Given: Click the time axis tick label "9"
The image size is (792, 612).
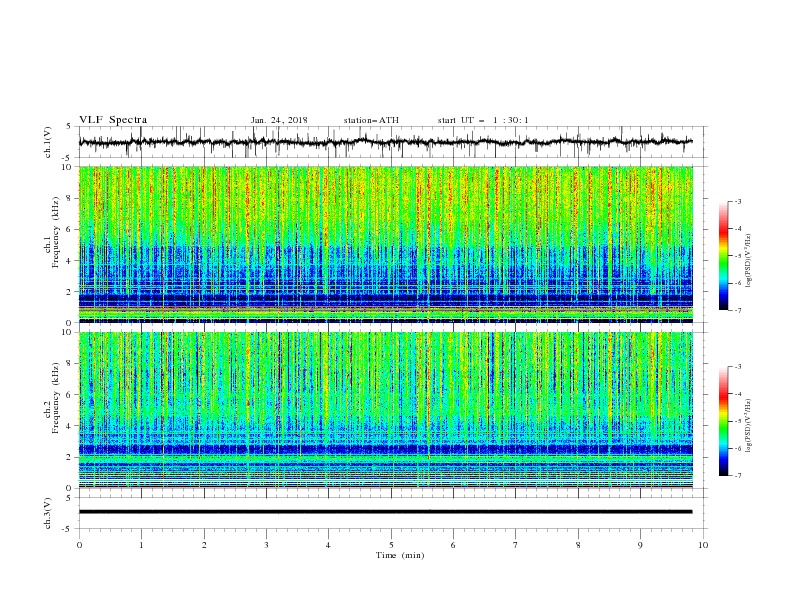Looking at the screenshot, I should (x=640, y=545).
